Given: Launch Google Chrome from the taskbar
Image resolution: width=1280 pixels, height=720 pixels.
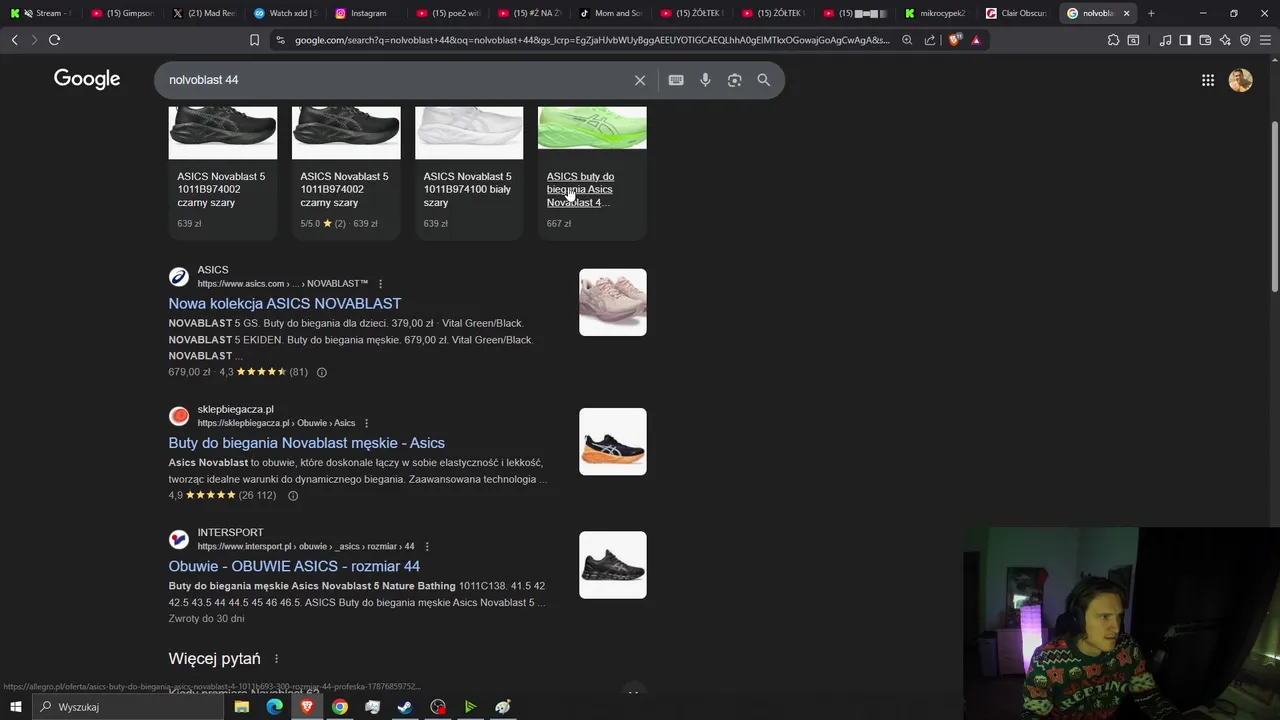Looking at the screenshot, I should click(x=340, y=707).
